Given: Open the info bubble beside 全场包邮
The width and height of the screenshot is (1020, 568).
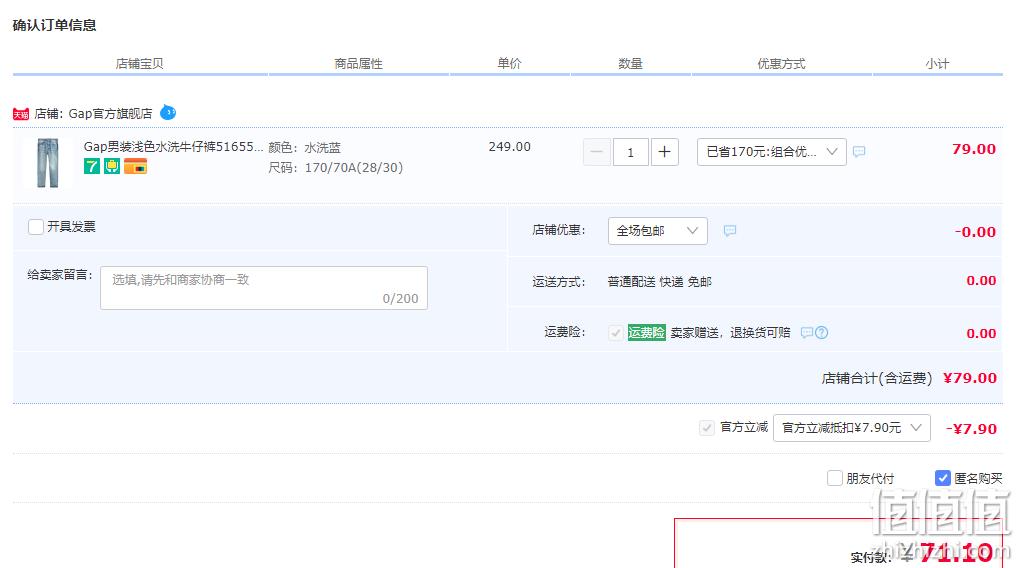Looking at the screenshot, I should pyautogui.click(x=729, y=230).
